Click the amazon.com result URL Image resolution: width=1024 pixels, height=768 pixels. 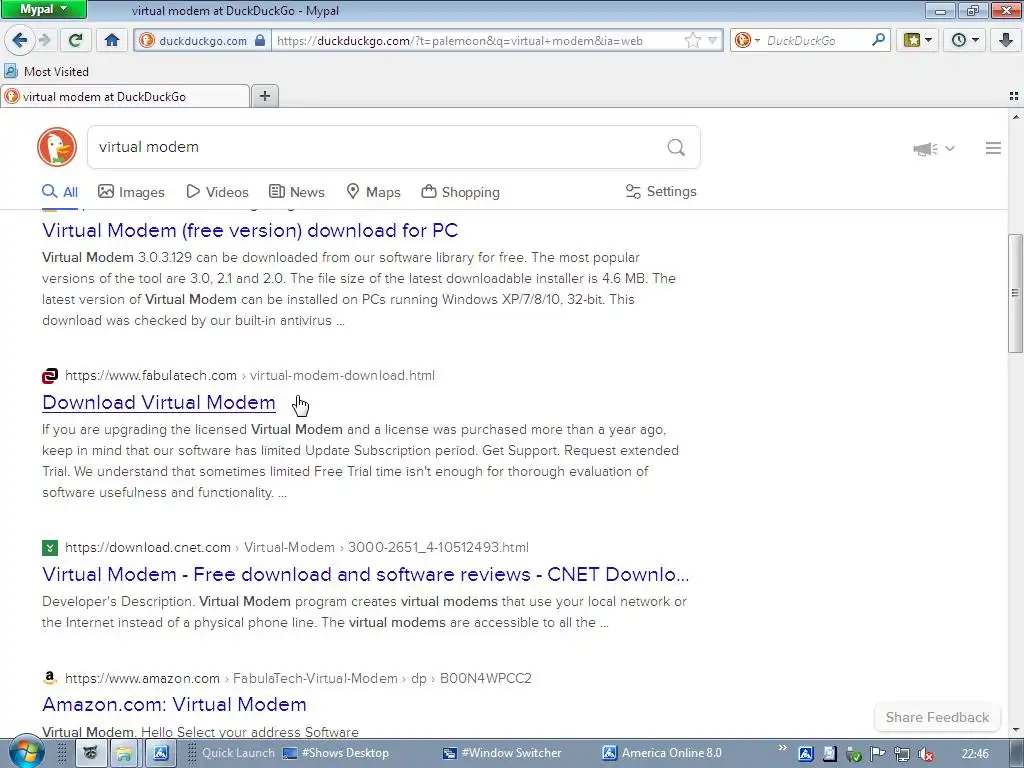(x=298, y=679)
